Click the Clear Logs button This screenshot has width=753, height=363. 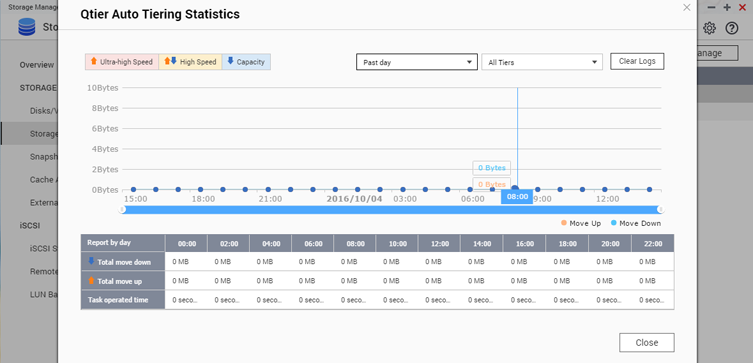[637, 61]
